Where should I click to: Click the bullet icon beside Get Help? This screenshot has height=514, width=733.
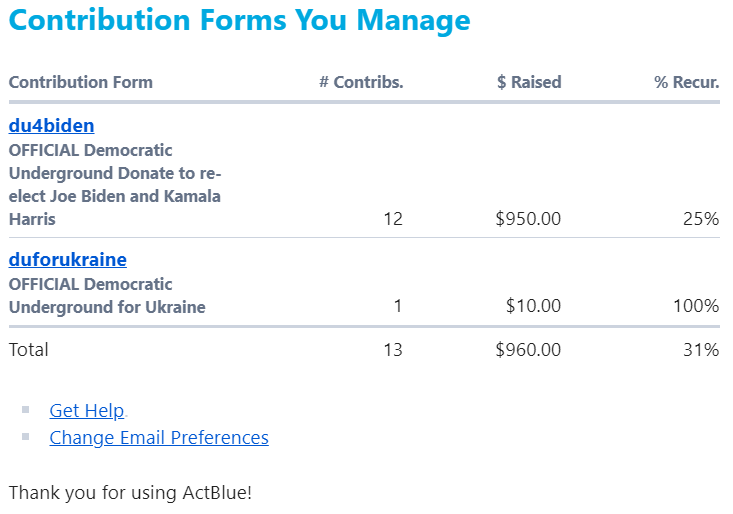click(26, 410)
